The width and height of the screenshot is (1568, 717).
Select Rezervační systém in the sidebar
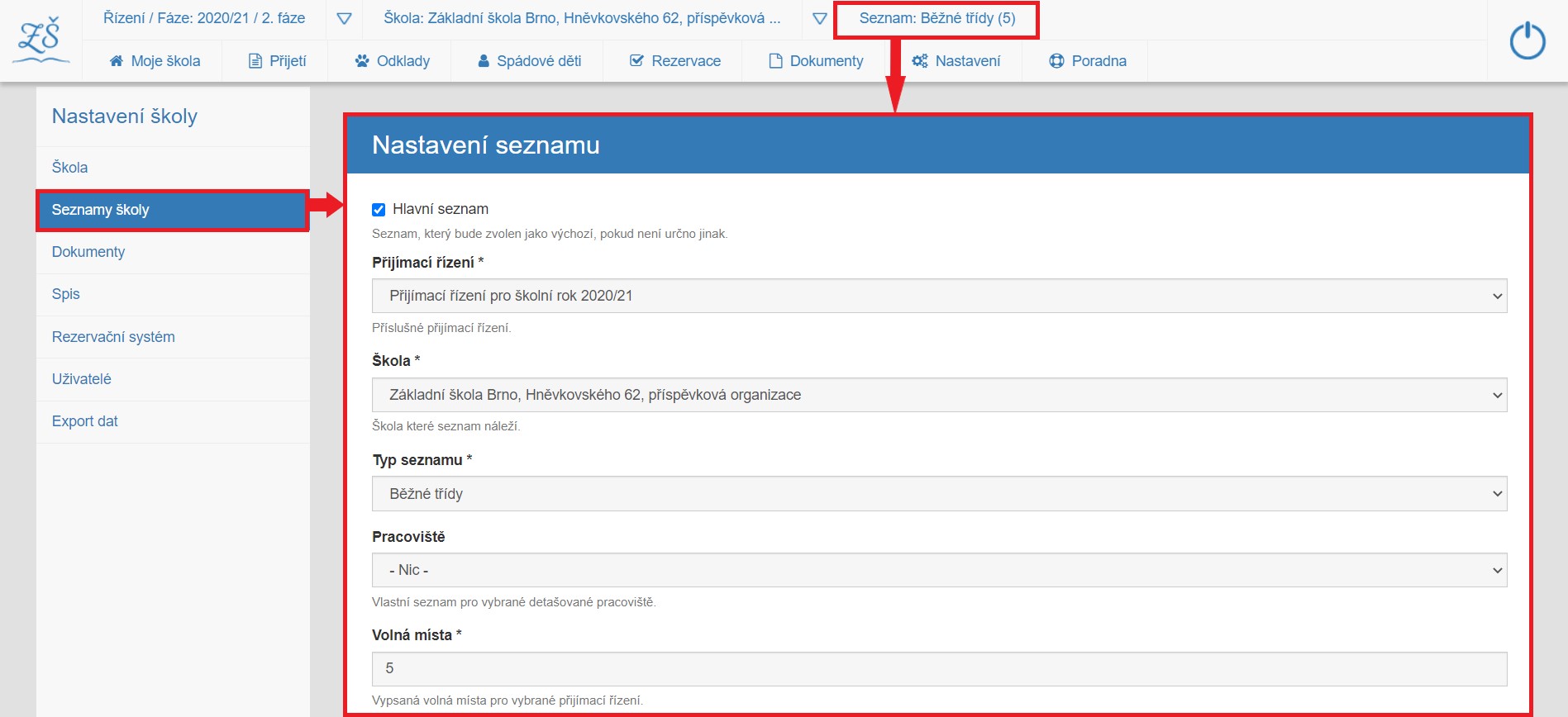click(173, 337)
